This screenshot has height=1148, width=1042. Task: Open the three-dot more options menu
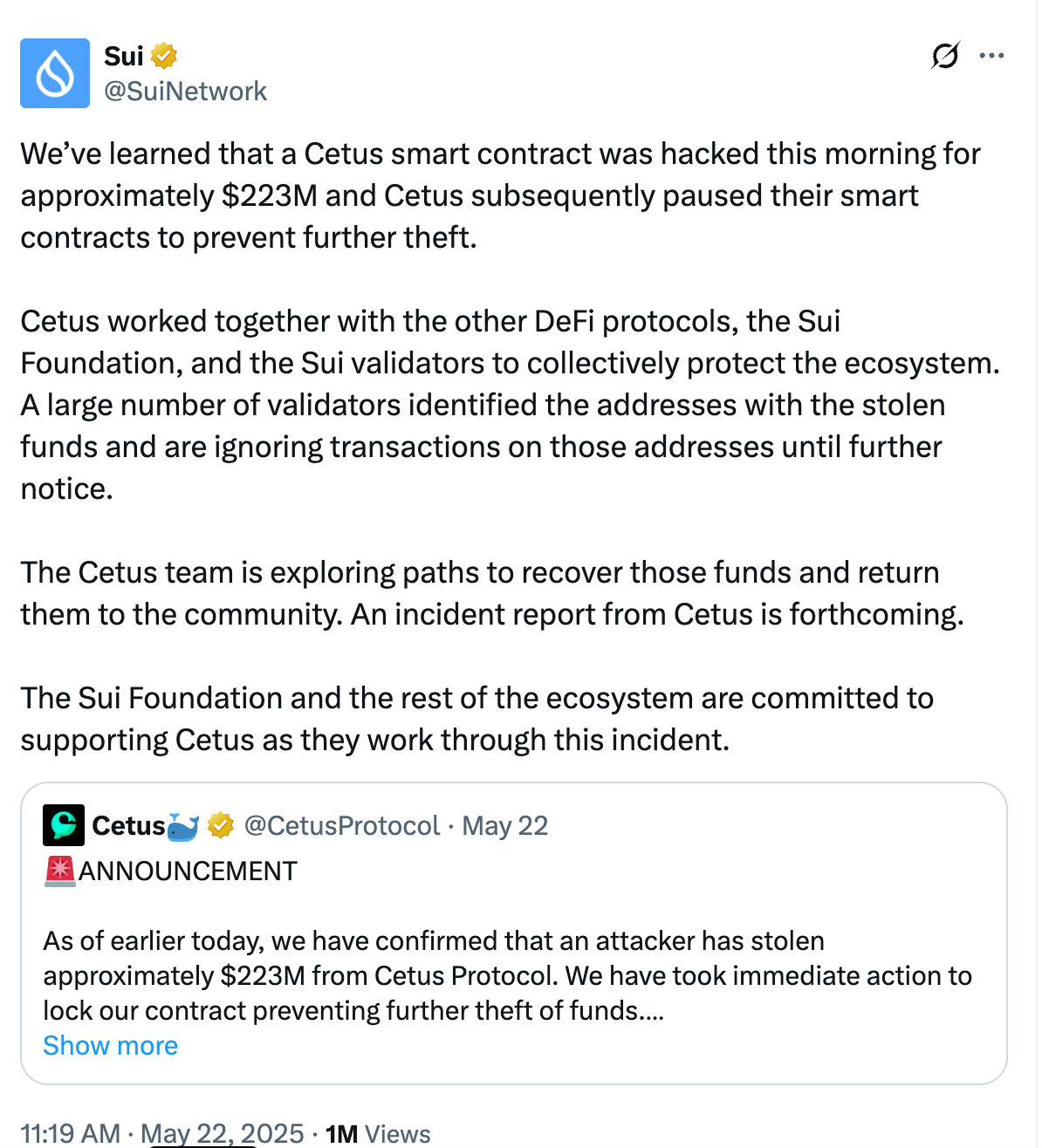[x=991, y=56]
